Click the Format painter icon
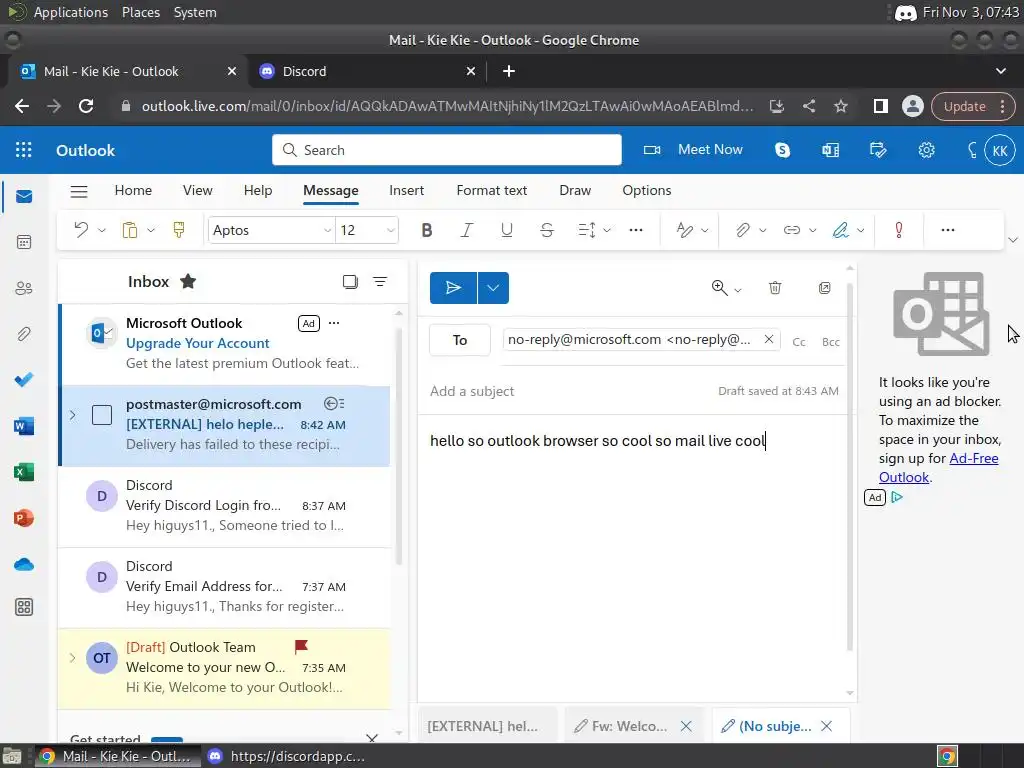Viewport: 1024px width, 768px height. coord(179,230)
